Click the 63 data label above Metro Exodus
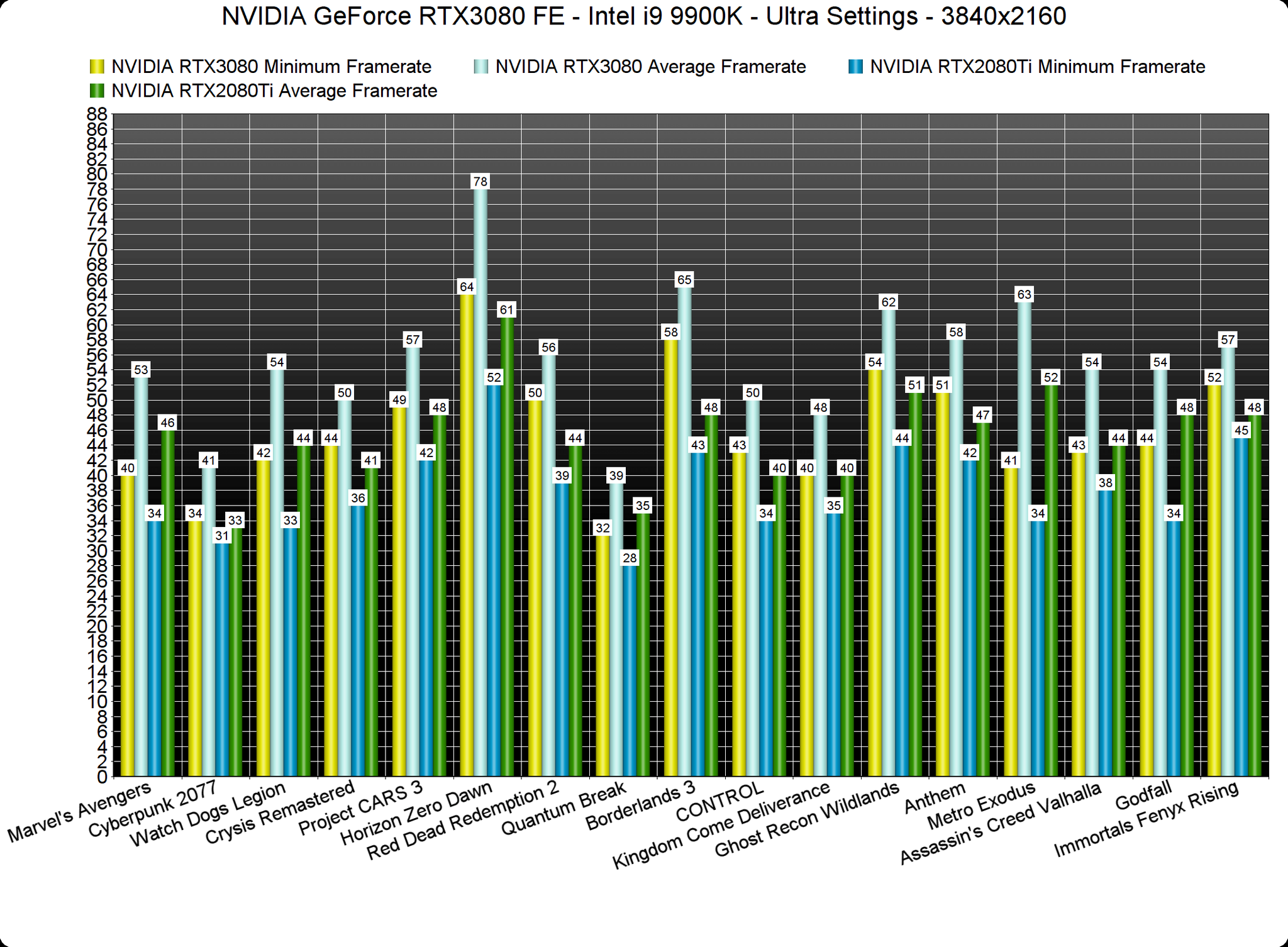 click(x=1024, y=294)
